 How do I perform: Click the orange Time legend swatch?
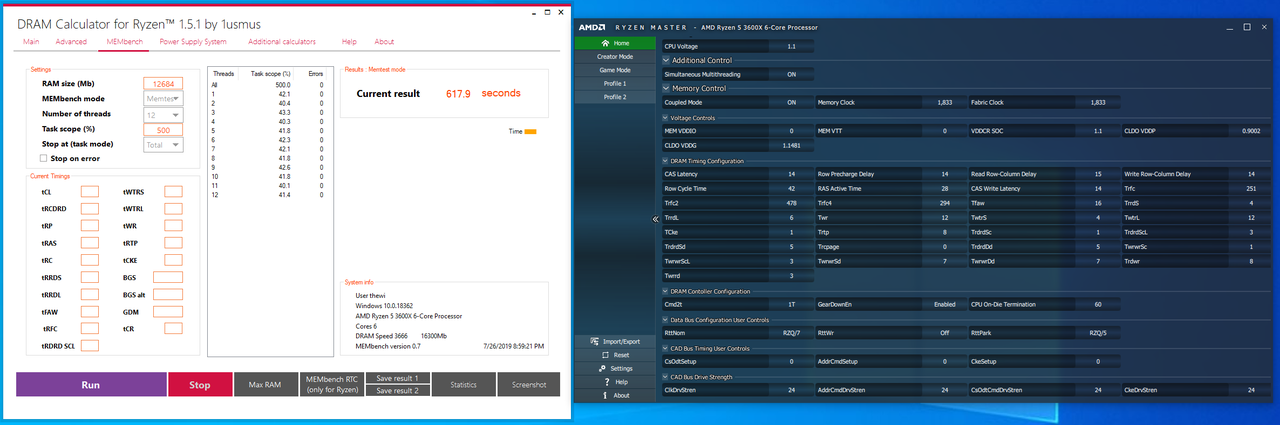(531, 131)
